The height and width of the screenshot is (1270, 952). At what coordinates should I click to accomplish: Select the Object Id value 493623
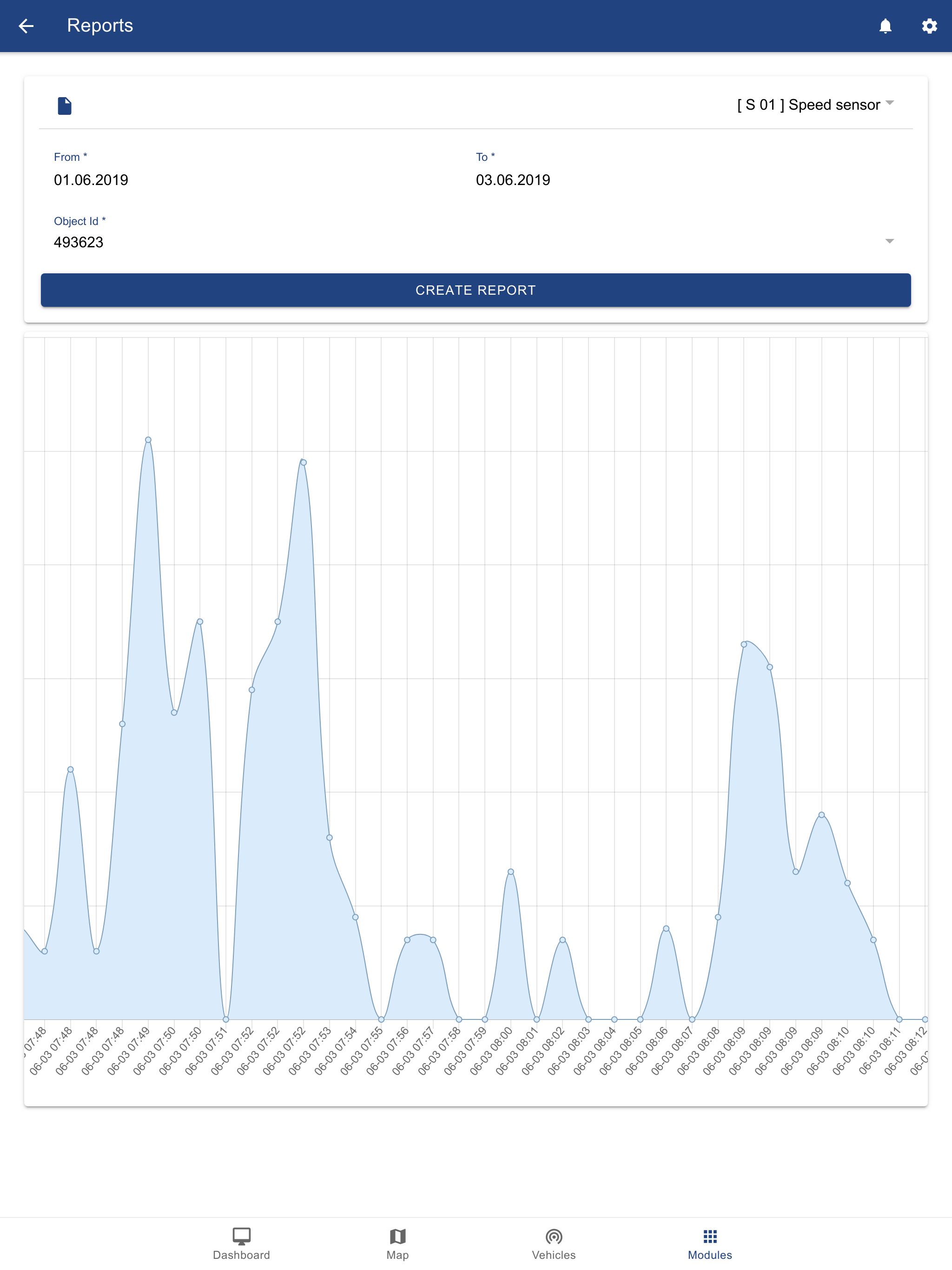pyautogui.click(x=79, y=242)
